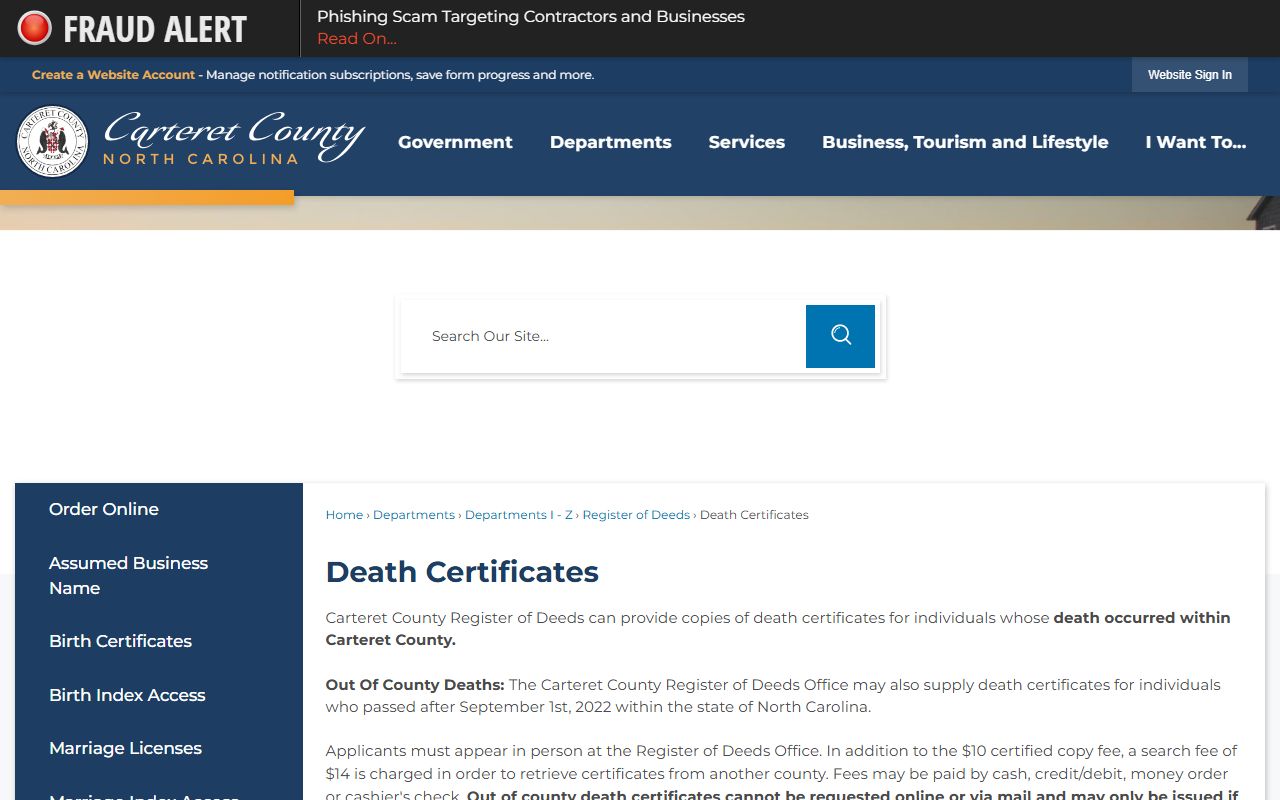Click the Out Of County Deaths label
The height and width of the screenshot is (800, 1280).
(x=415, y=685)
